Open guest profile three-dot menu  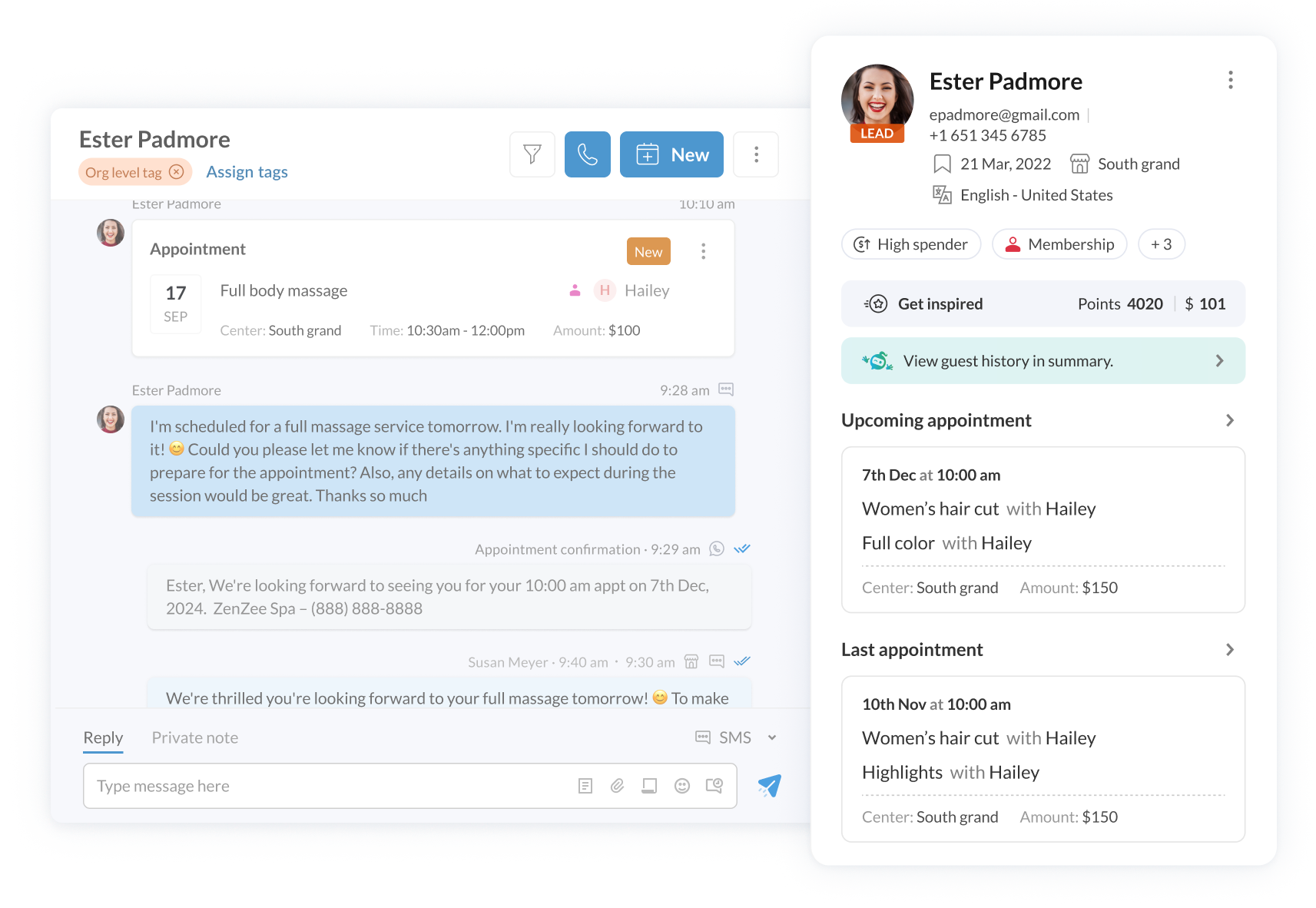(x=1230, y=81)
